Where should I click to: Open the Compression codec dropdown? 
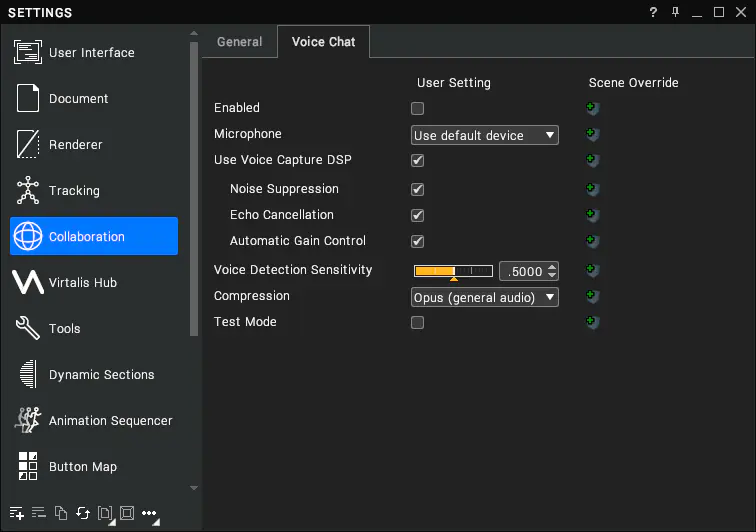[485, 297]
